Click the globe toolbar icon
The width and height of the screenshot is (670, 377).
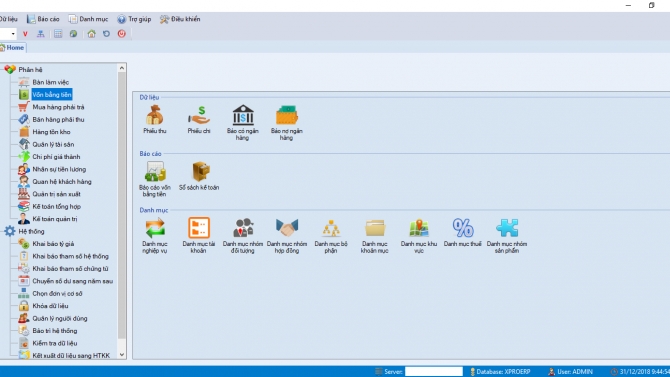pos(73,34)
